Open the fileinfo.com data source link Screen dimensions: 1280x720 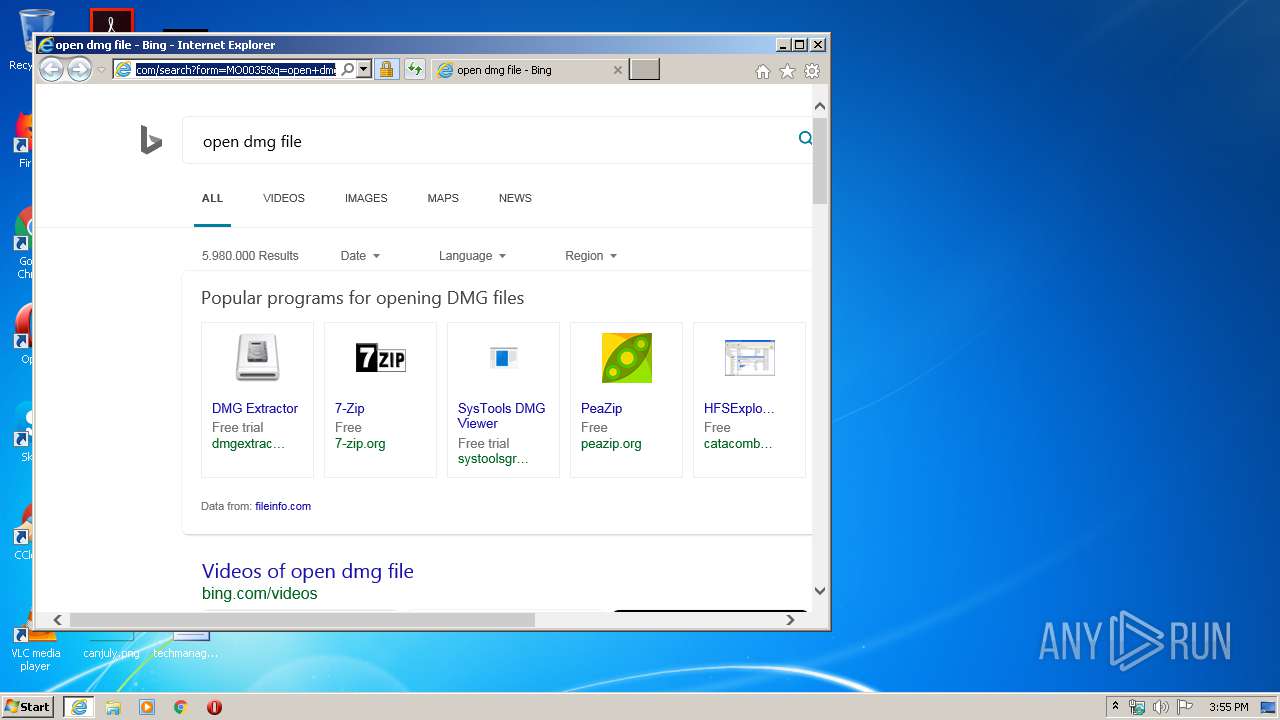[283, 506]
